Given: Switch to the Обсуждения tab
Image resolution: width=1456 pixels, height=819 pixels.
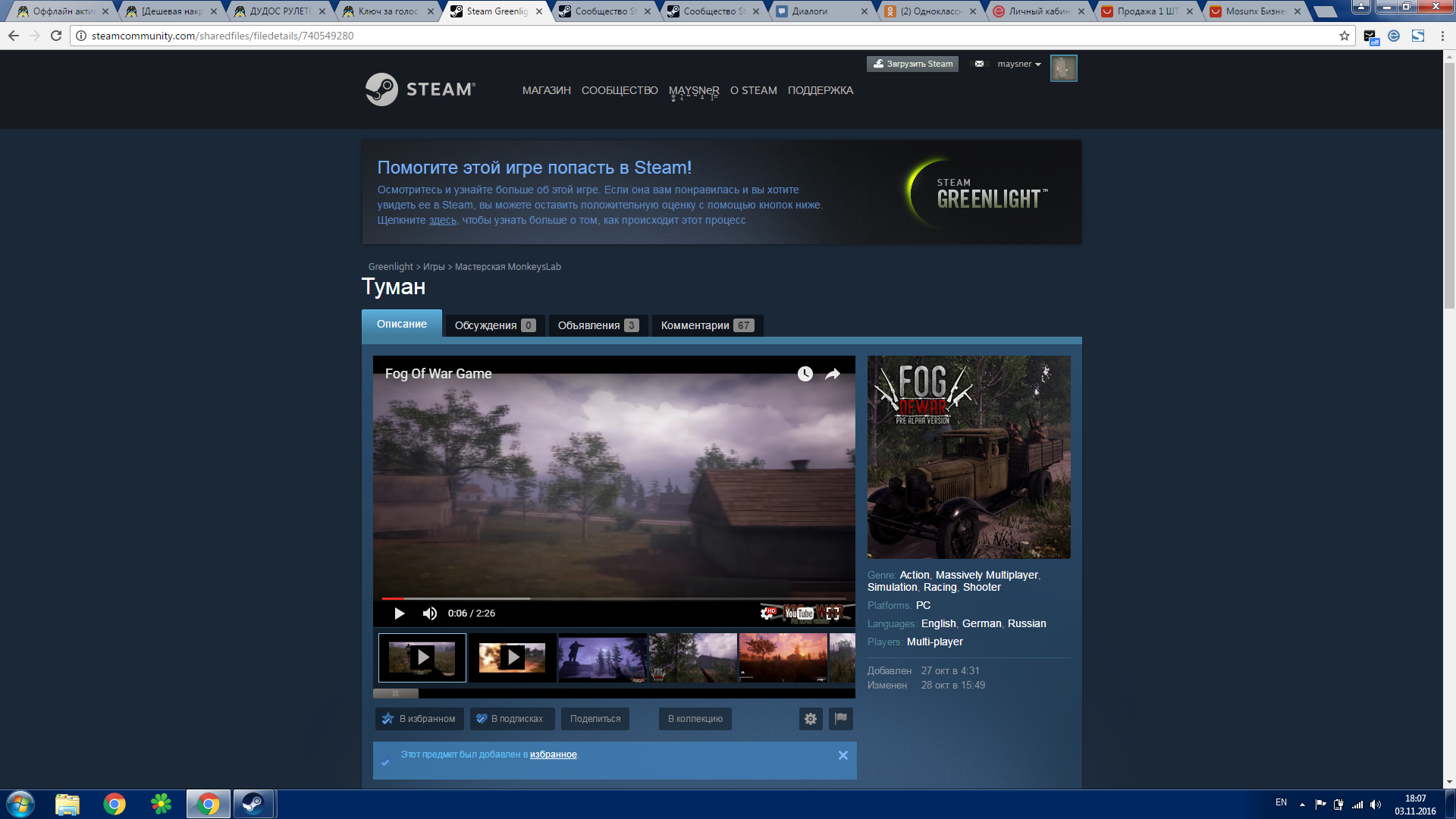Looking at the screenshot, I should click(495, 325).
